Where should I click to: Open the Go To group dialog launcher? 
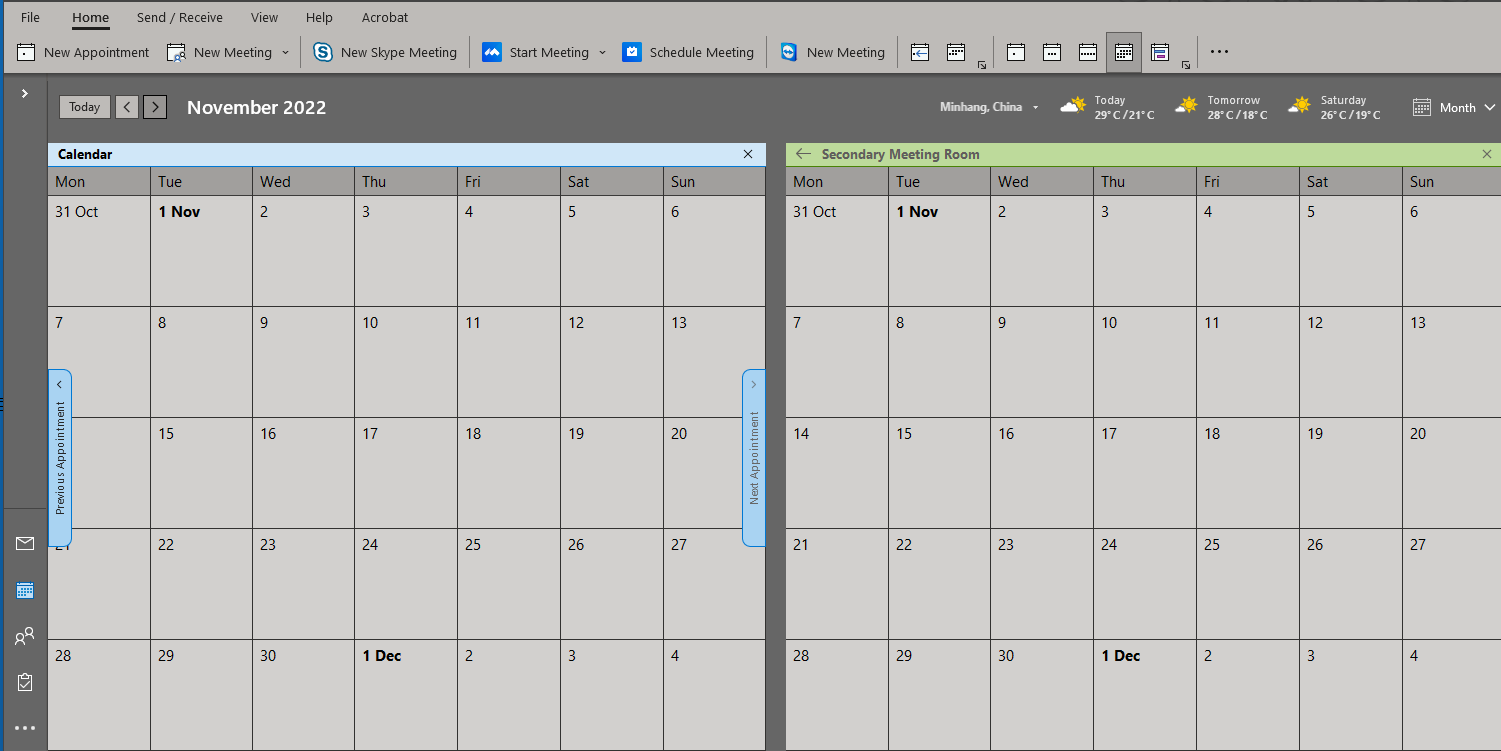[982, 65]
